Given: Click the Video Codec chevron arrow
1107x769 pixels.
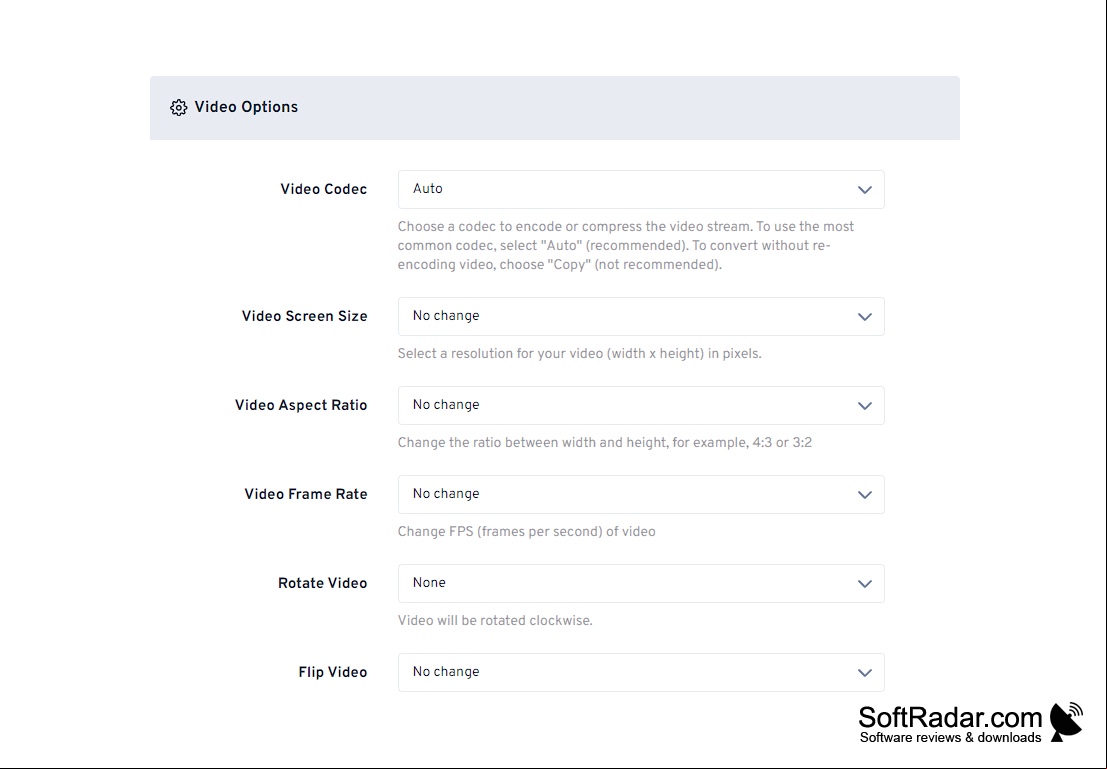Looking at the screenshot, I should point(864,189).
